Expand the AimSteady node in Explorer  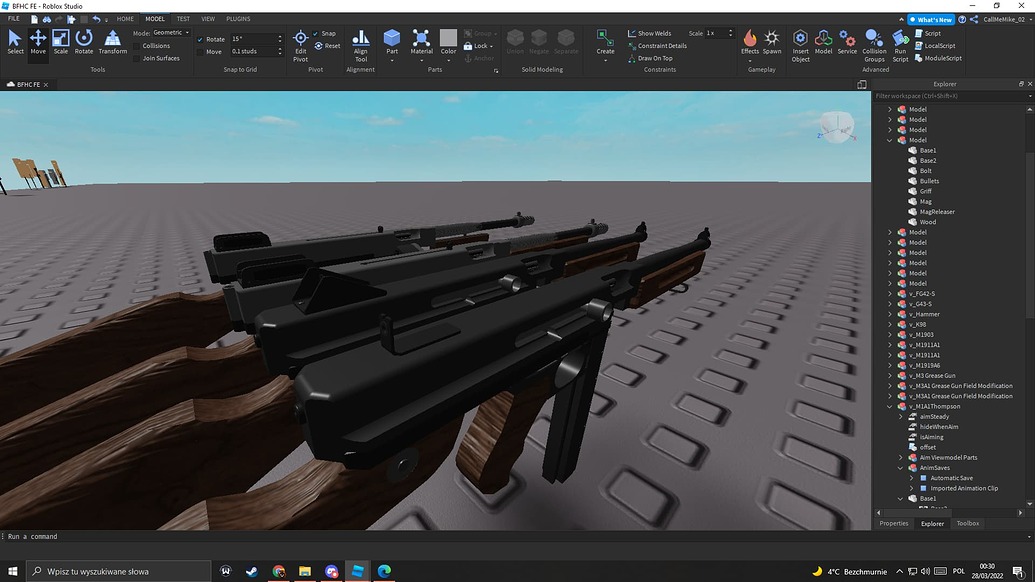pos(899,416)
